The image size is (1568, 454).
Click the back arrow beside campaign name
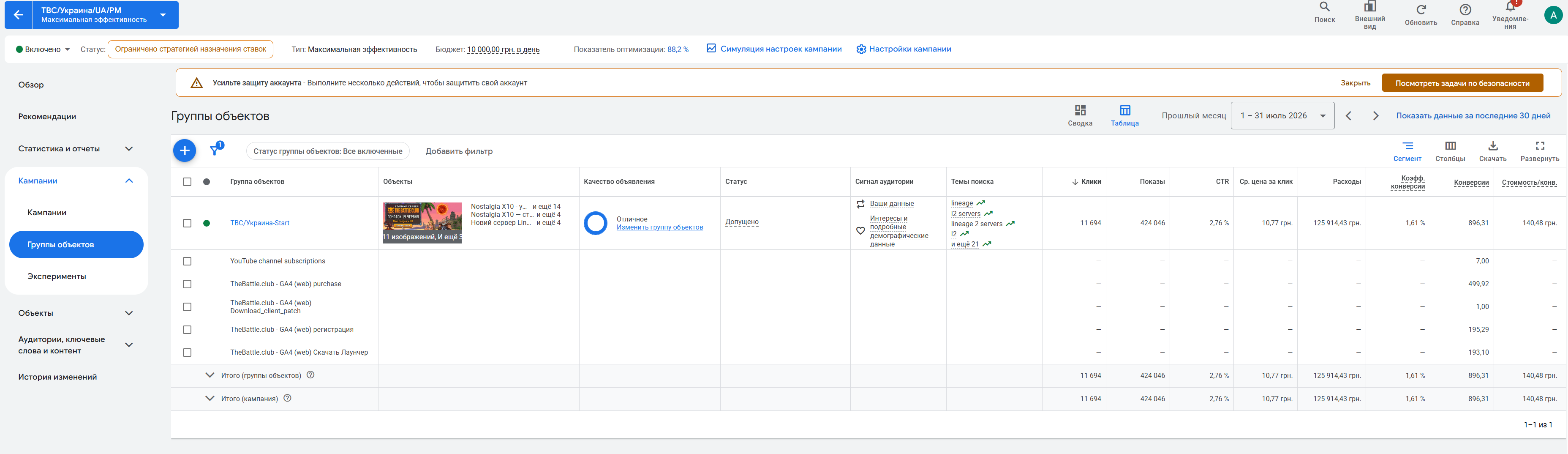click(x=19, y=15)
